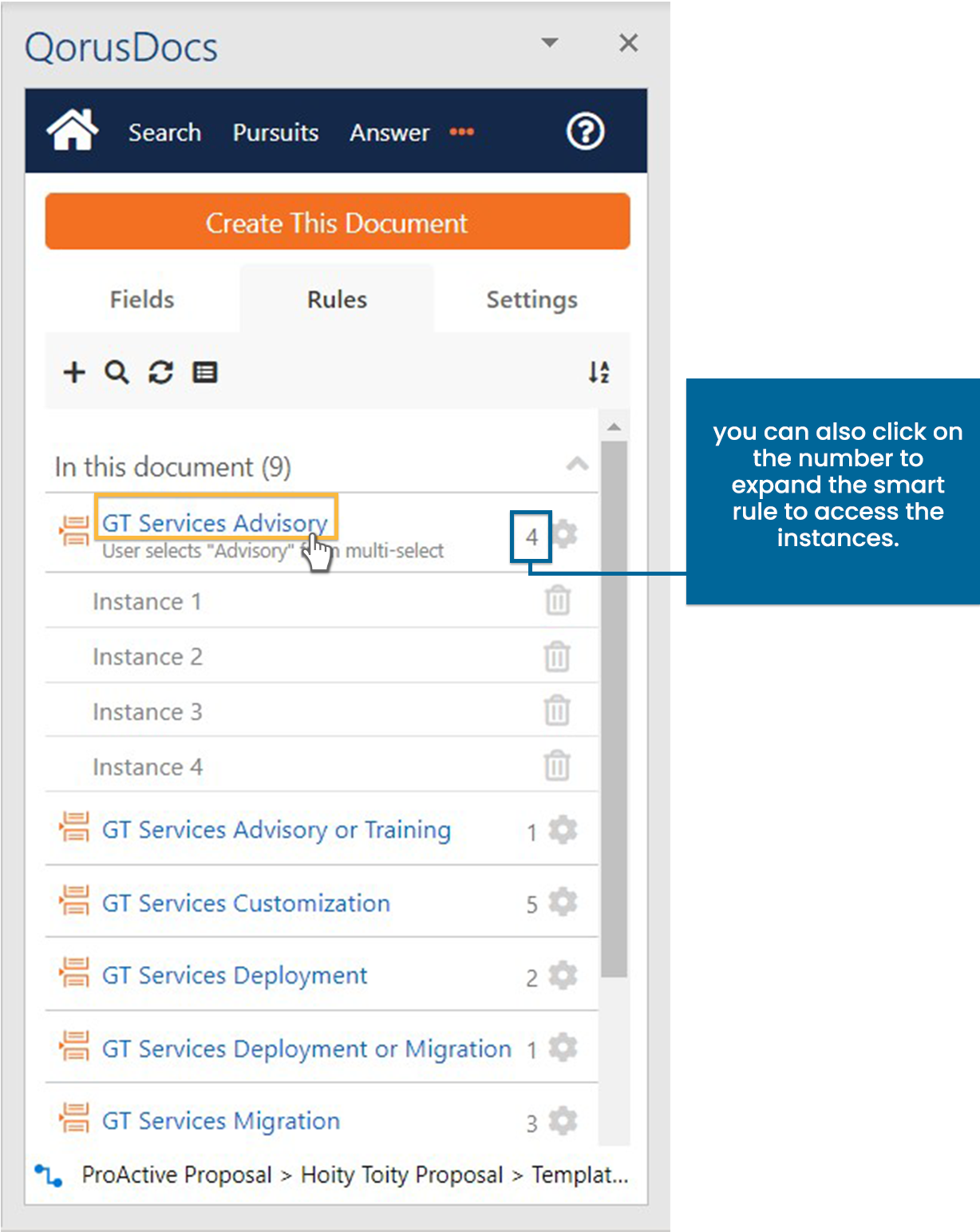Screen dimensions: 980x1232
Task: Click the rule icon beside GT Services Customization
Action: (x=75, y=901)
